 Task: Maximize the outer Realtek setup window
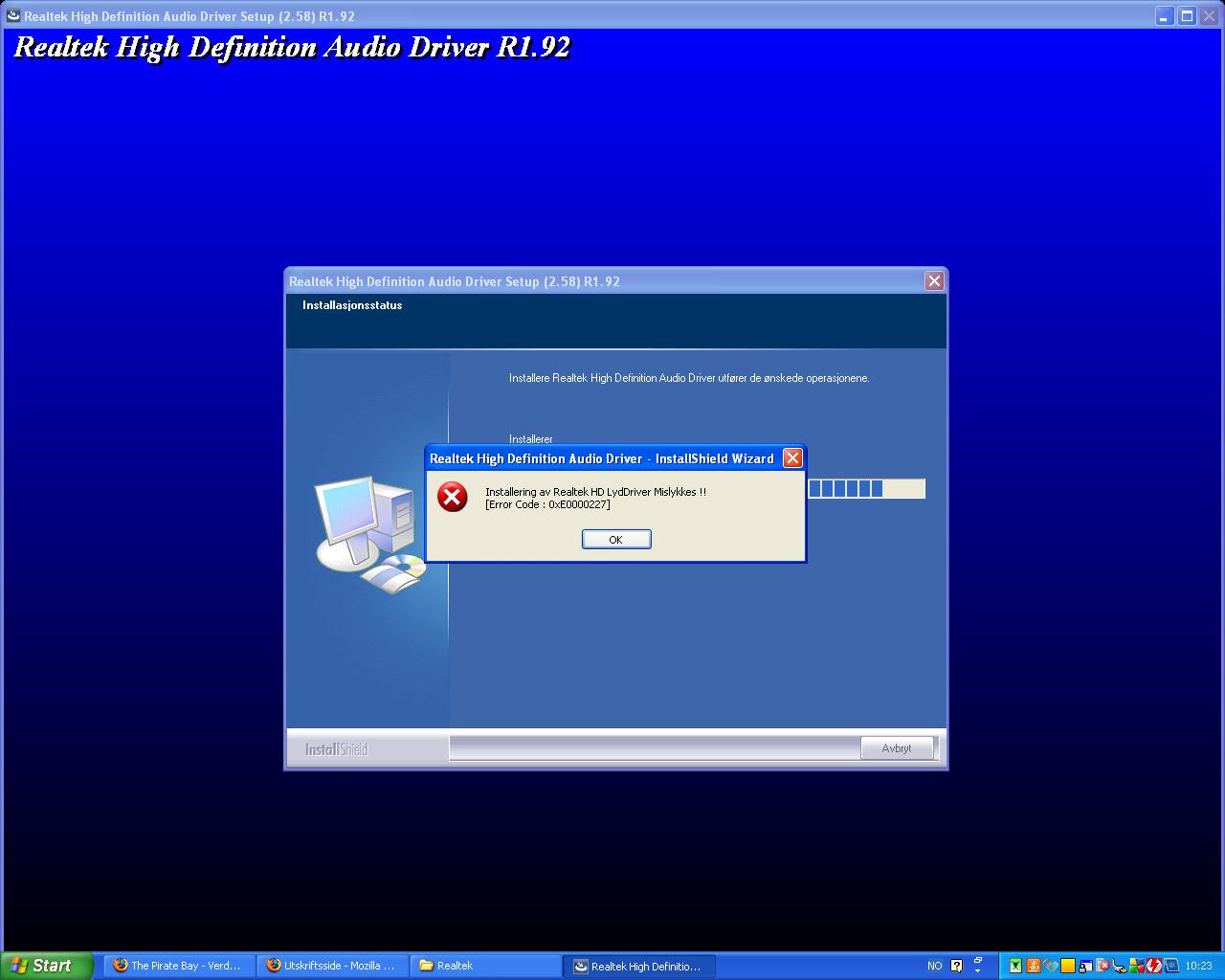click(1187, 15)
